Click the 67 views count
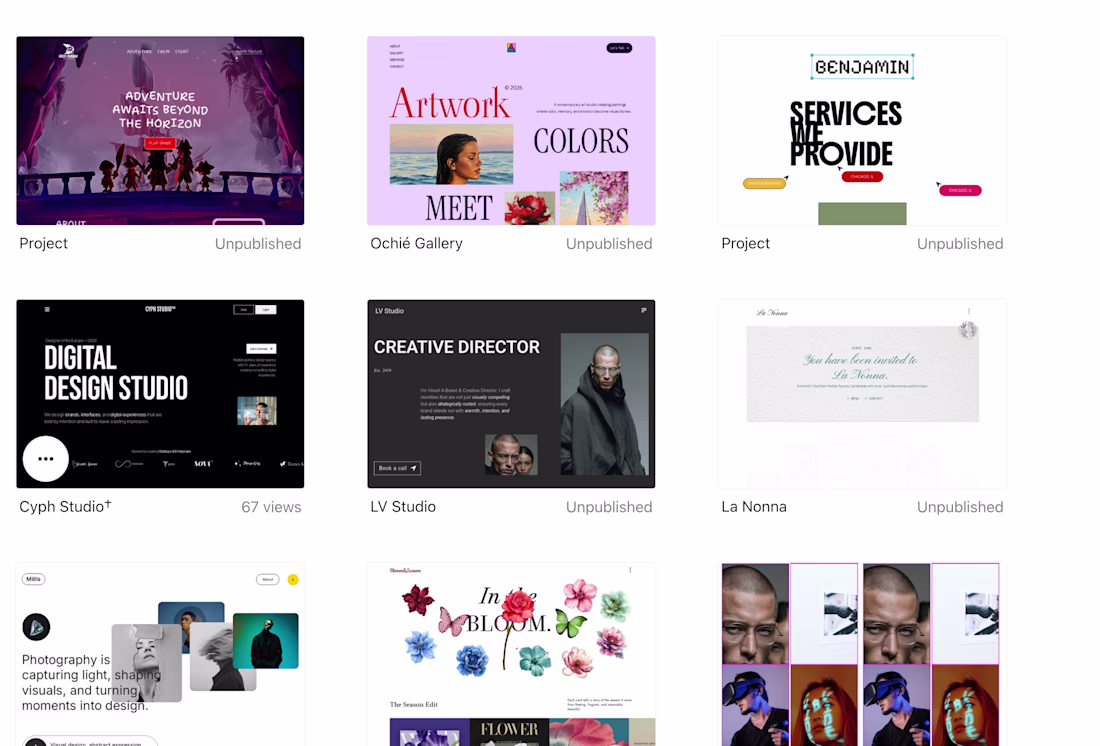 coord(271,507)
